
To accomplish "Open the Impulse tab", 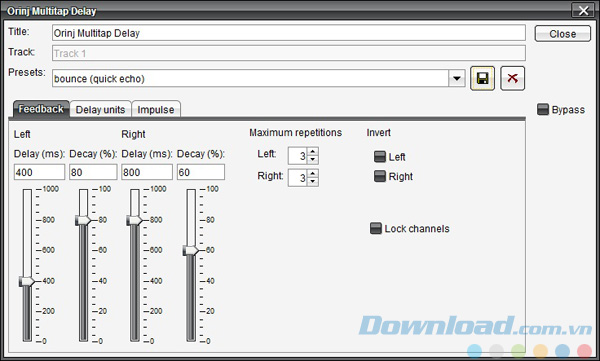I will tap(156, 109).
